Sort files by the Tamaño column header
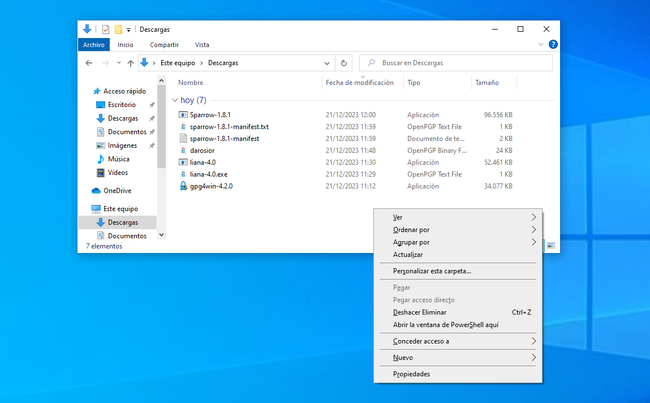Viewport: 650px width, 403px height. pyautogui.click(x=487, y=82)
